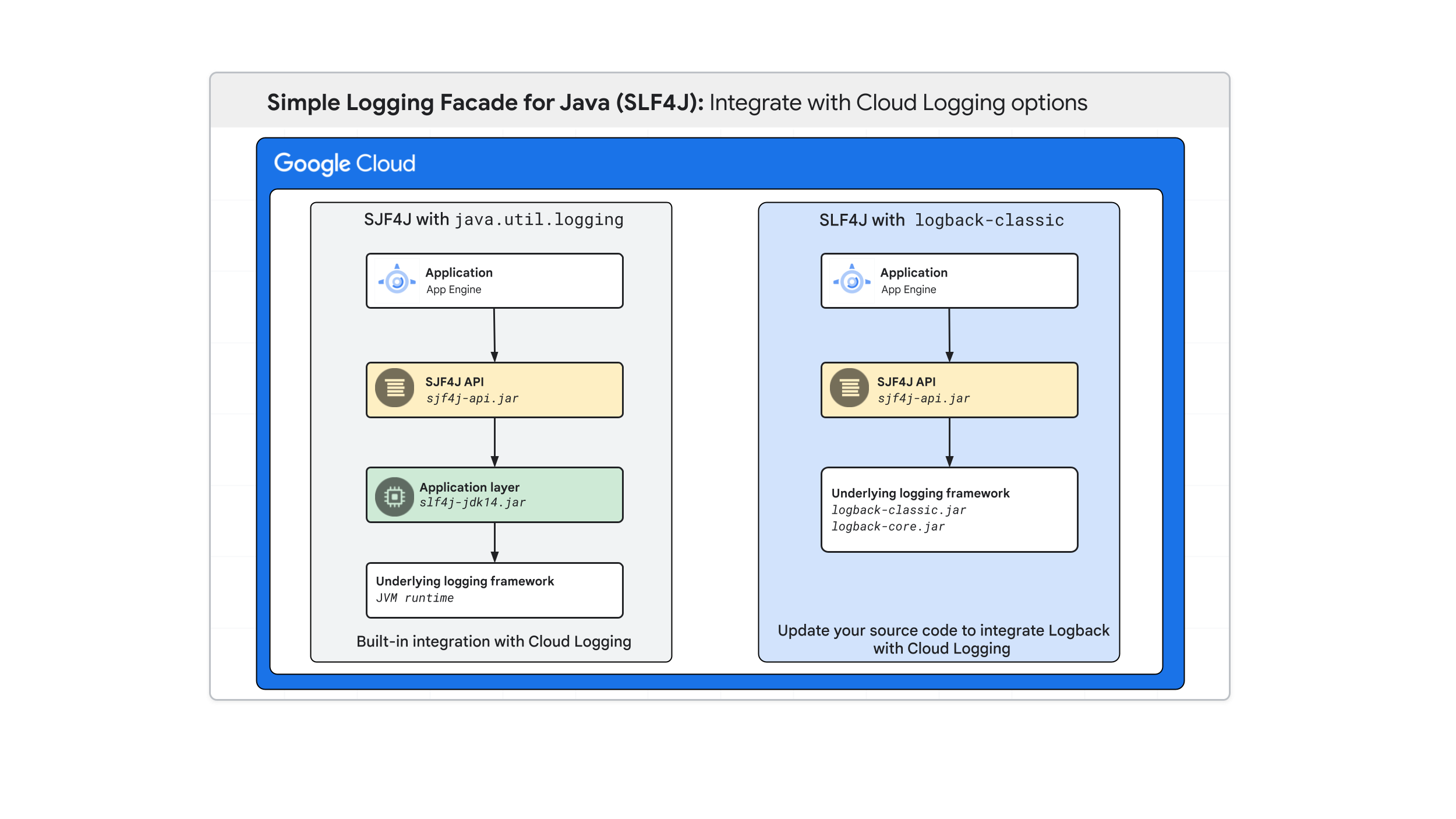Click the App Engine application icon (left diagram)
1456x819 pixels.
tap(395, 279)
